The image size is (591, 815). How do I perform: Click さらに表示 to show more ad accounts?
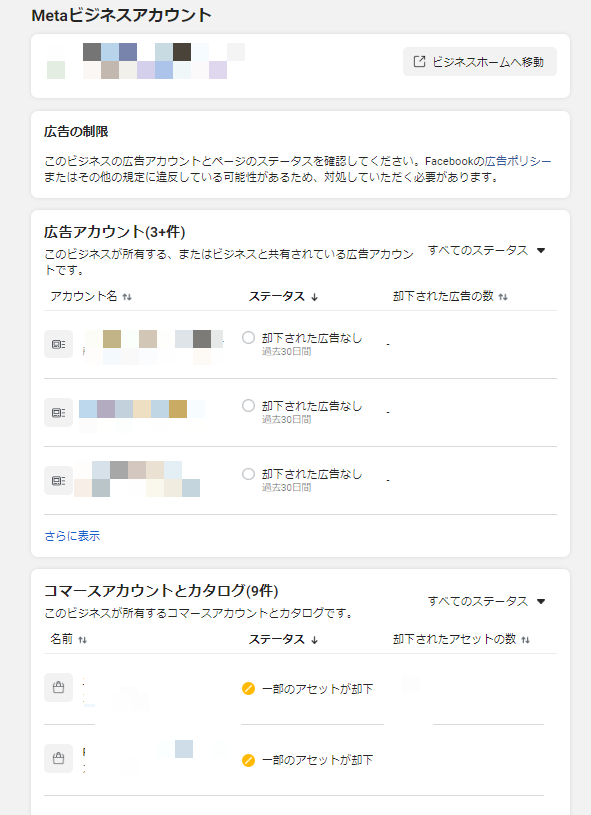click(72, 536)
